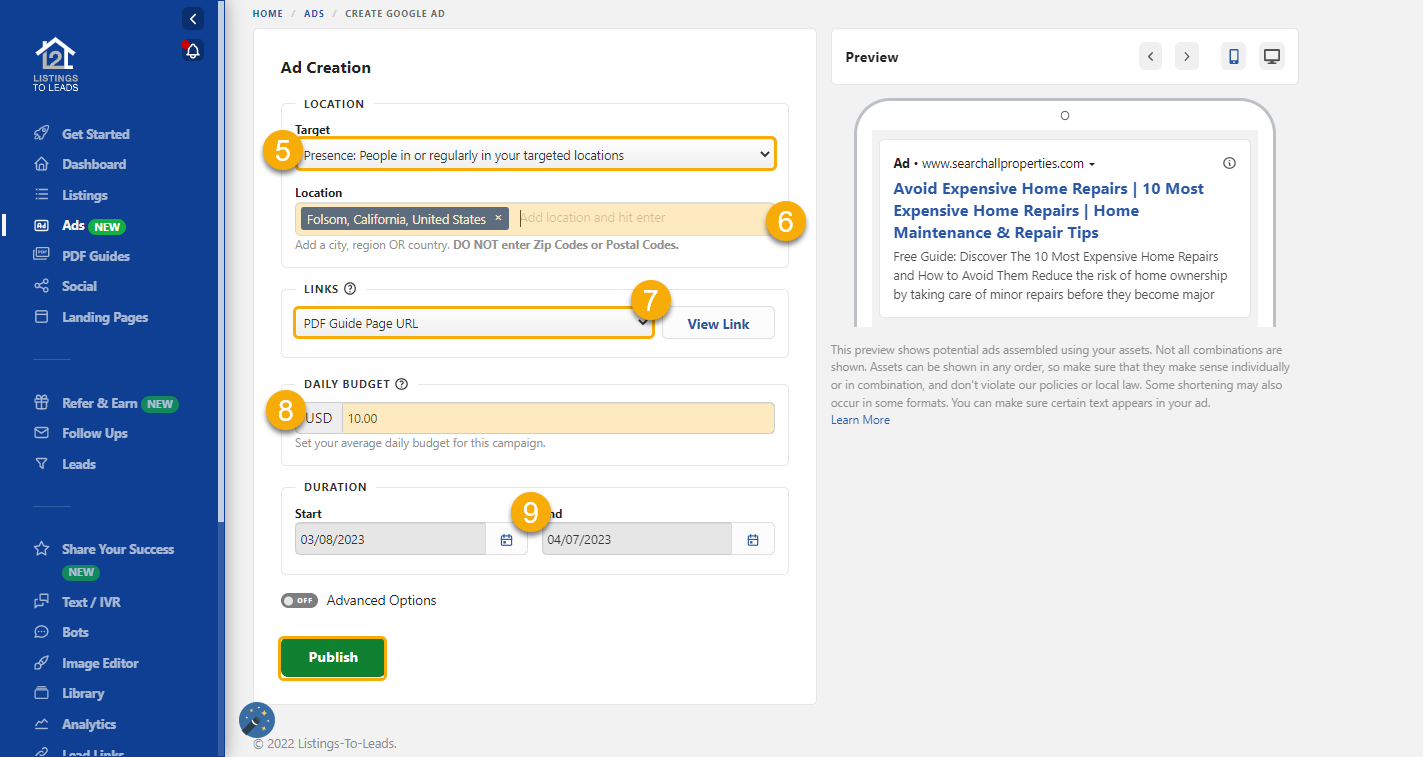This screenshot has height=757, width=1423.
Task: Open the Analytics section
Action: pyautogui.click(x=91, y=723)
